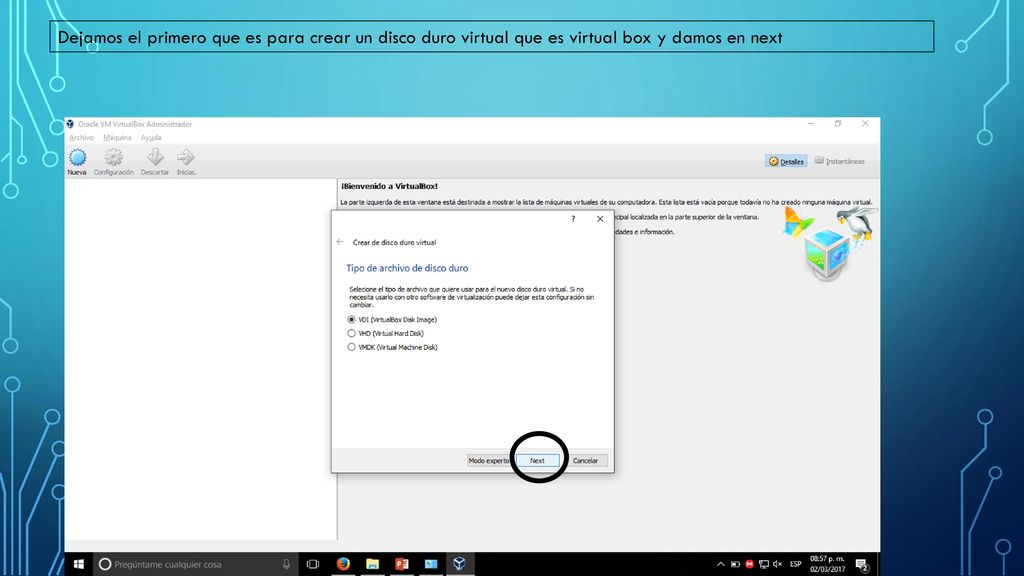The height and width of the screenshot is (576, 1024).
Task: Click the Tipo de archivo de disco duro heading
Action: coord(407,268)
